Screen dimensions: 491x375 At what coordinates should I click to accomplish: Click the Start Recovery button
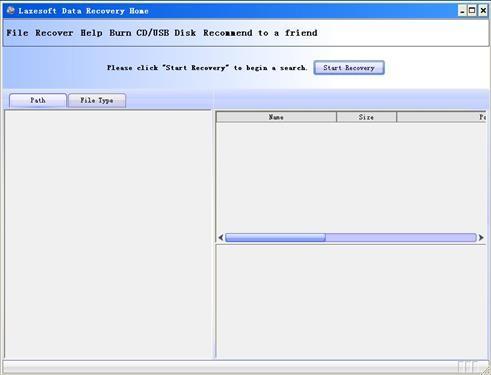(x=349, y=68)
